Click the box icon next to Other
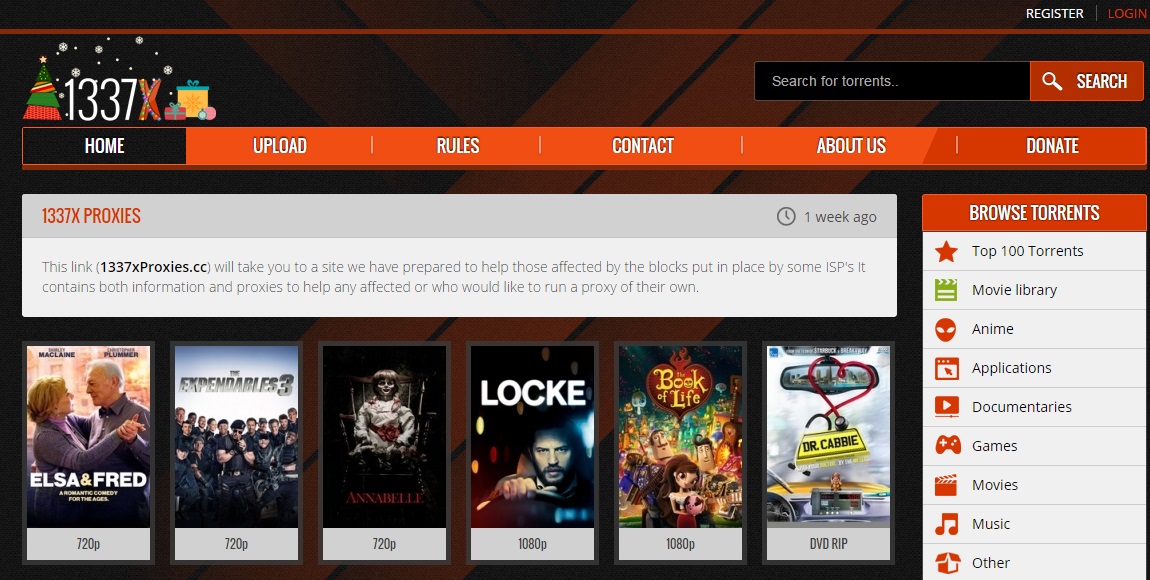1150x580 pixels. [x=946, y=563]
